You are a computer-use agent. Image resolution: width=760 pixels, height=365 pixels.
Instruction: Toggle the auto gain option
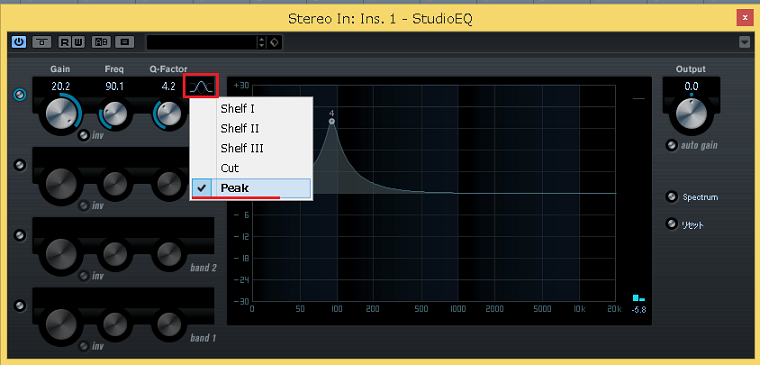[x=672, y=145]
